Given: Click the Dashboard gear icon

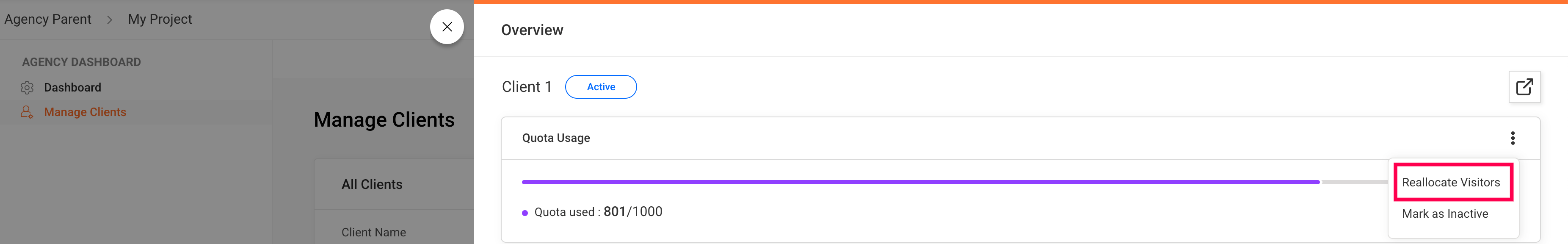Looking at the screenshot, I should click(27, 88).
